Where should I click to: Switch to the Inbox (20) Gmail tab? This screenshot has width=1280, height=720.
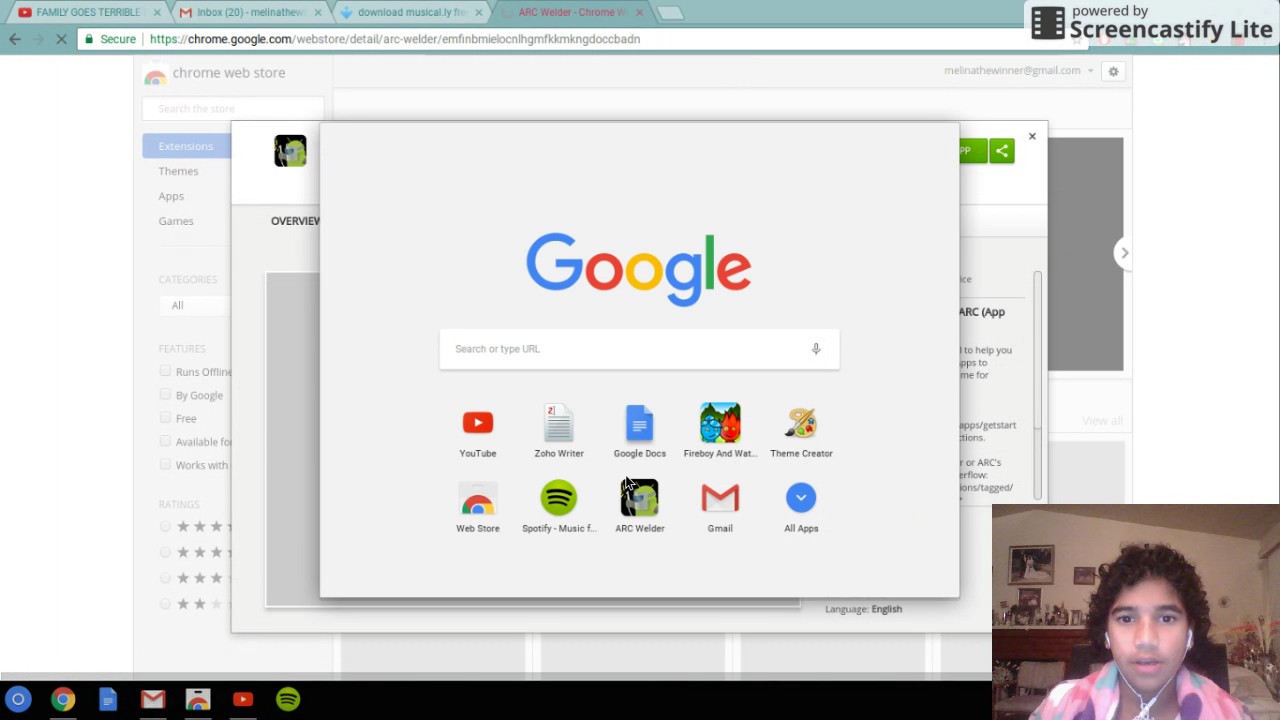[x=250, y=12]
